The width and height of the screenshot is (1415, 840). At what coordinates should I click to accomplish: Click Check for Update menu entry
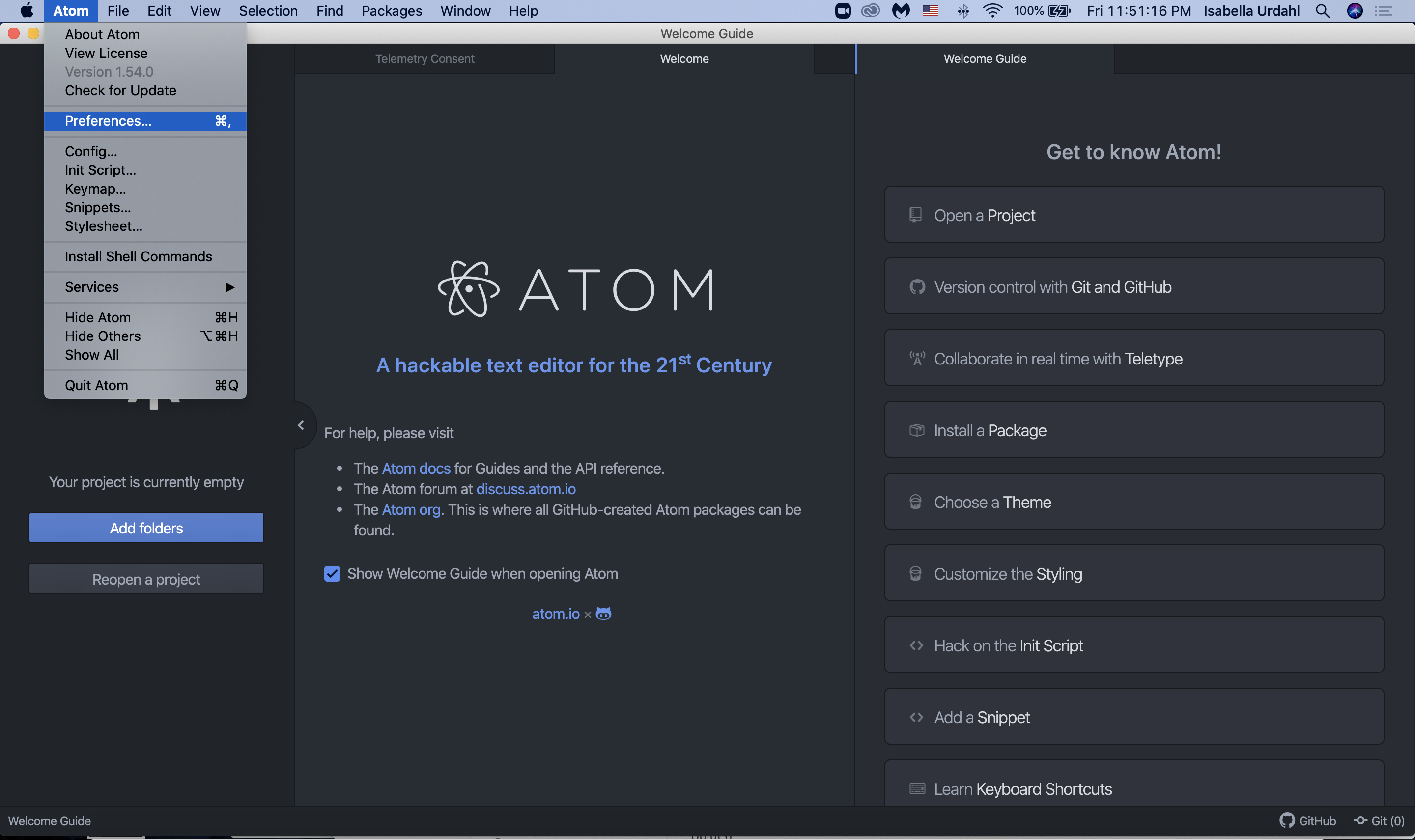click(x=145, y=90)
